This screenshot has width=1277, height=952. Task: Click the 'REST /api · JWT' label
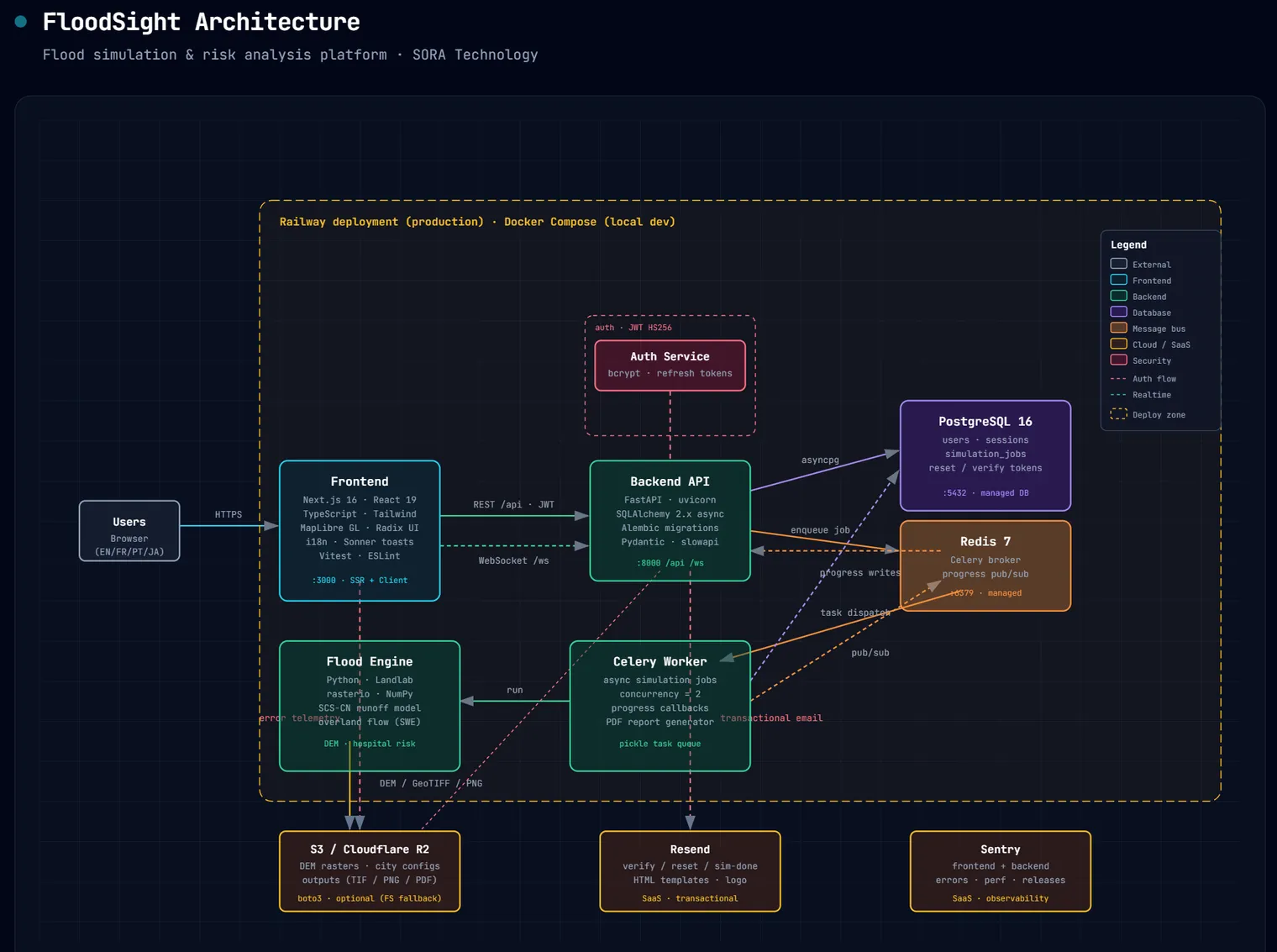513,505
